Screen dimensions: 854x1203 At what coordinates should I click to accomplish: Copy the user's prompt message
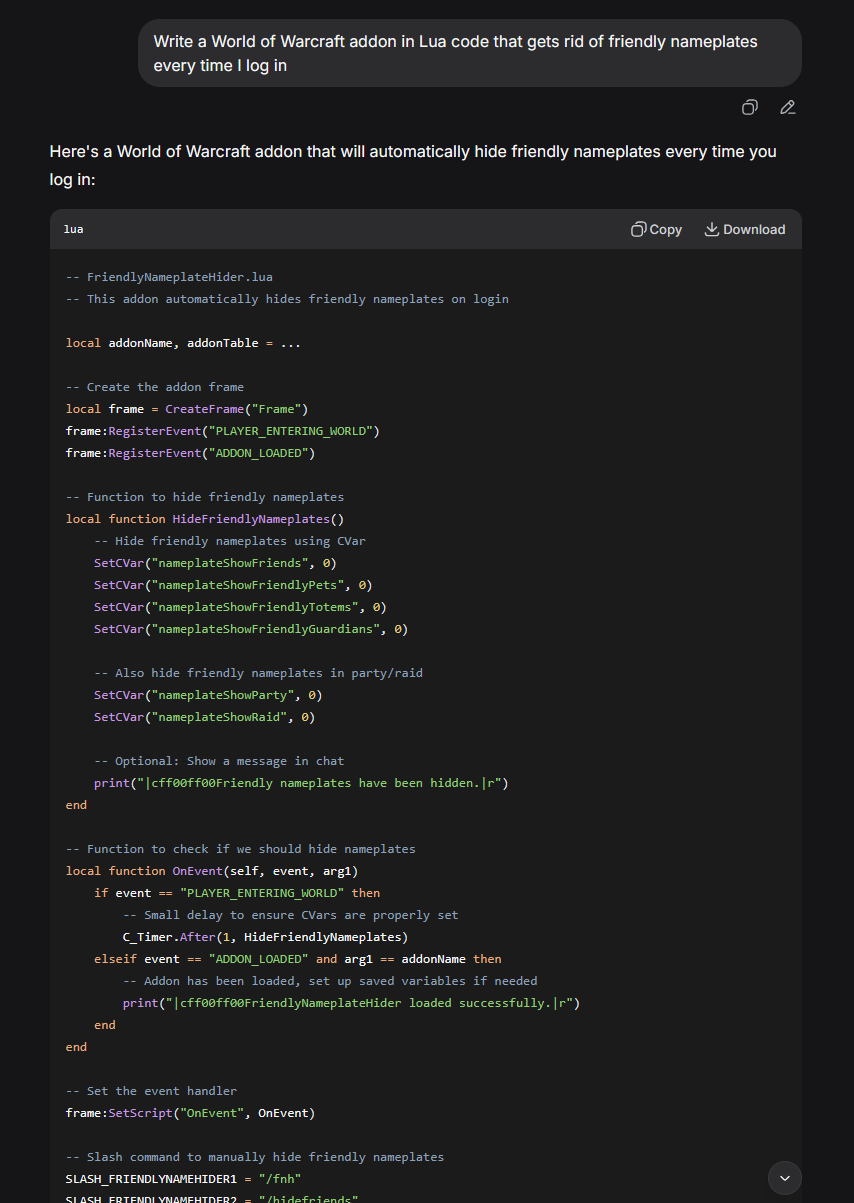pyautogui.click(x=749, y=107)
